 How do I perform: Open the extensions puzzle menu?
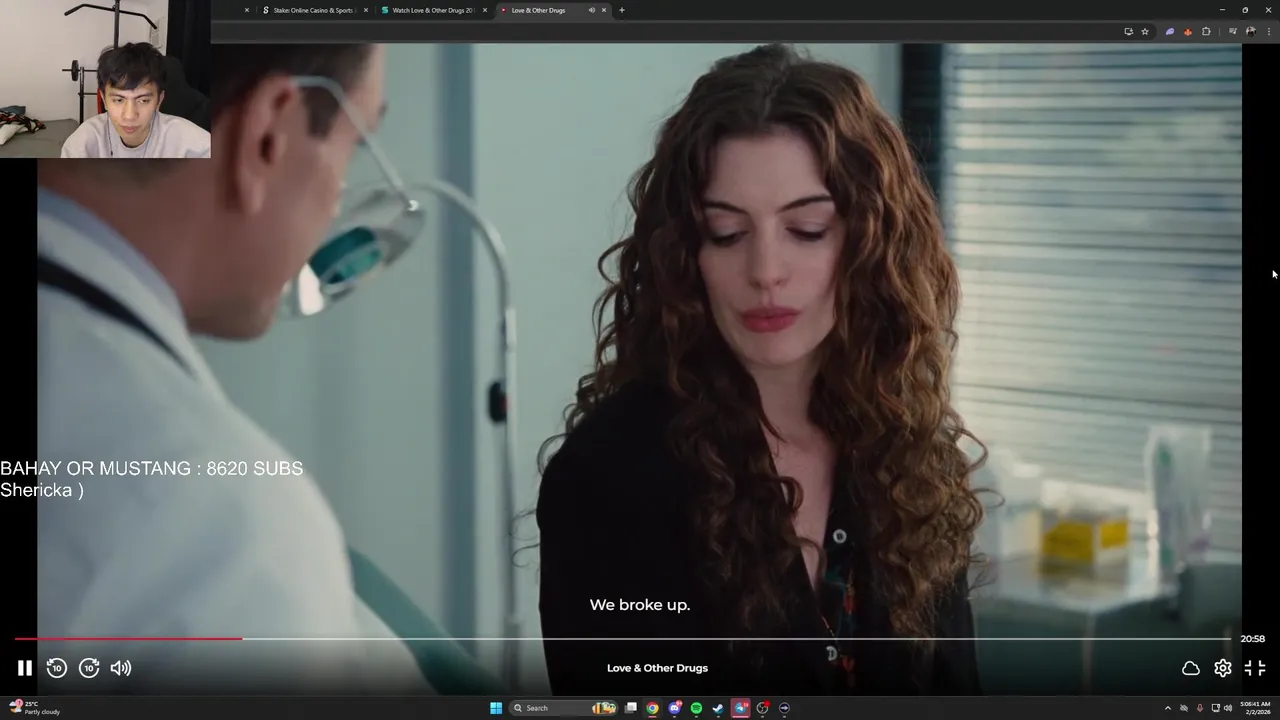[1206, 31]
